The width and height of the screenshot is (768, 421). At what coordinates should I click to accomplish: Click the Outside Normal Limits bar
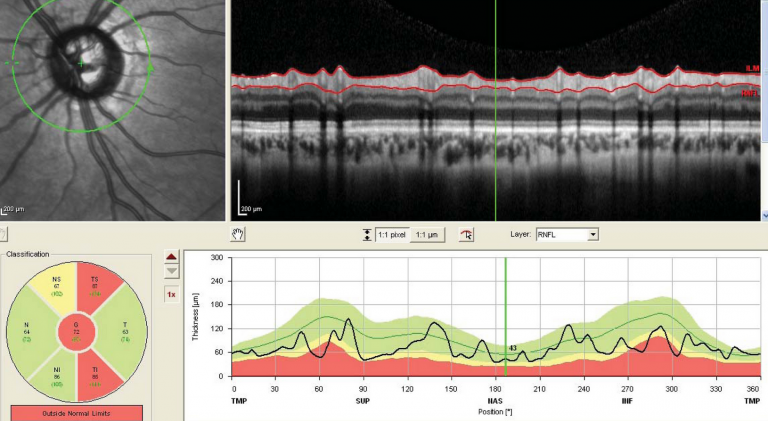pyautogui.click(x=77, y=412)
